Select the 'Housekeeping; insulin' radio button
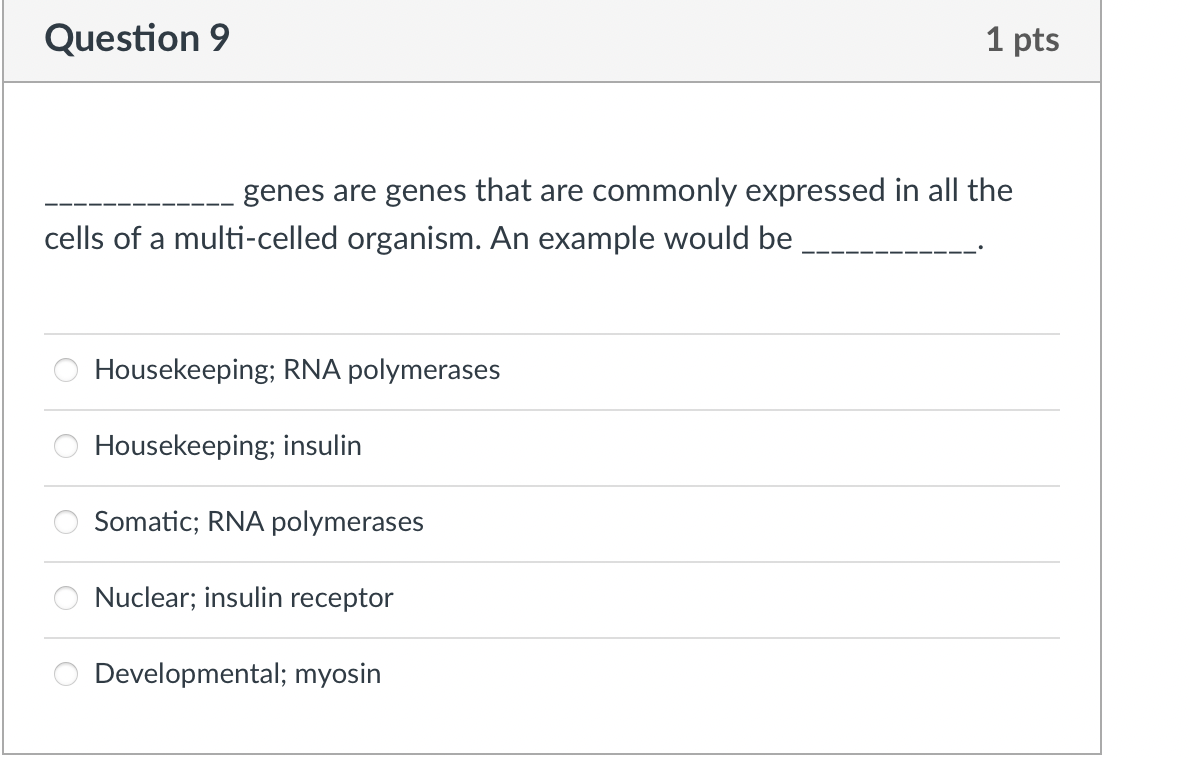Screen dimensions: 1190x758 (x=65, y=446)
